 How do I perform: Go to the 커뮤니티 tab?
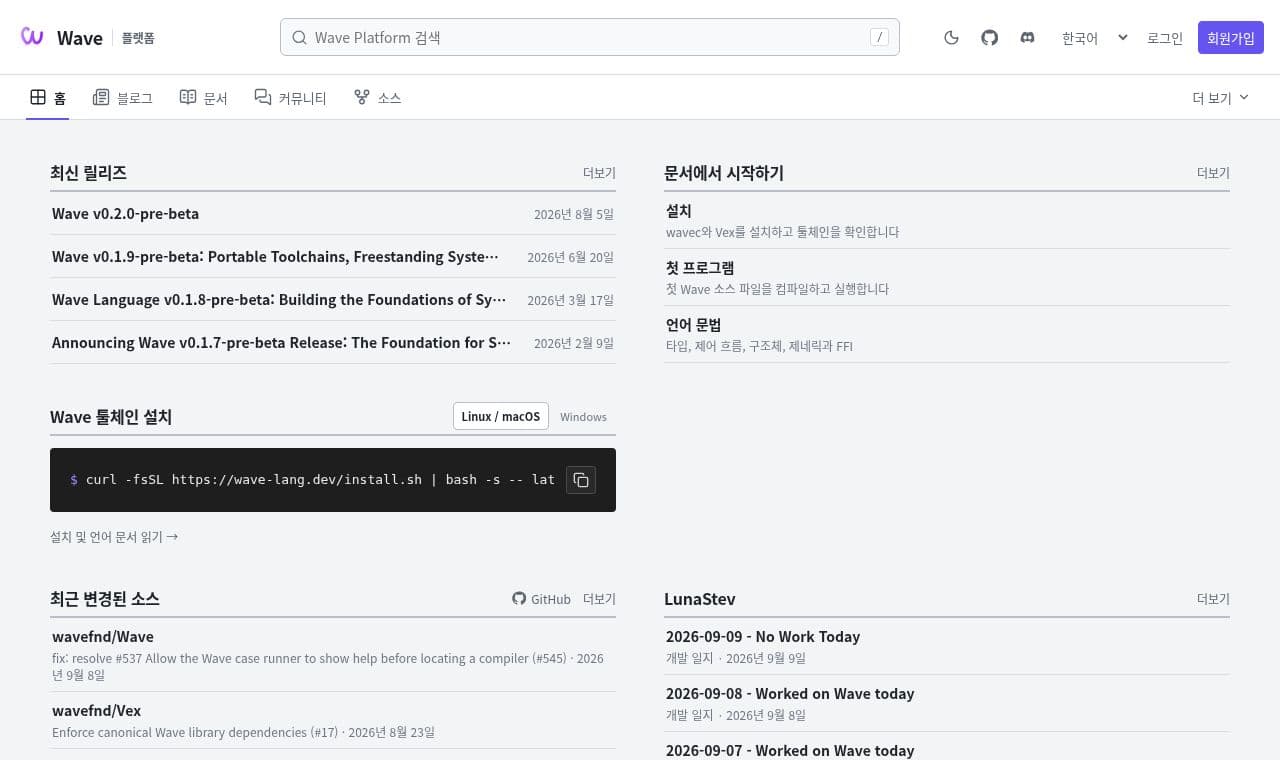point(290,98)
